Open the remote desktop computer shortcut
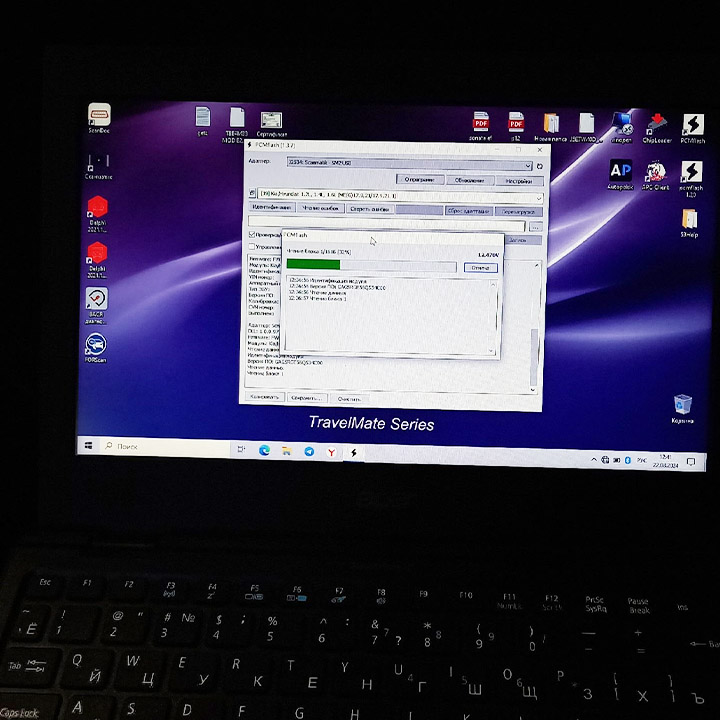The width and height of the screenshot is (720, 720). point(622,127)
